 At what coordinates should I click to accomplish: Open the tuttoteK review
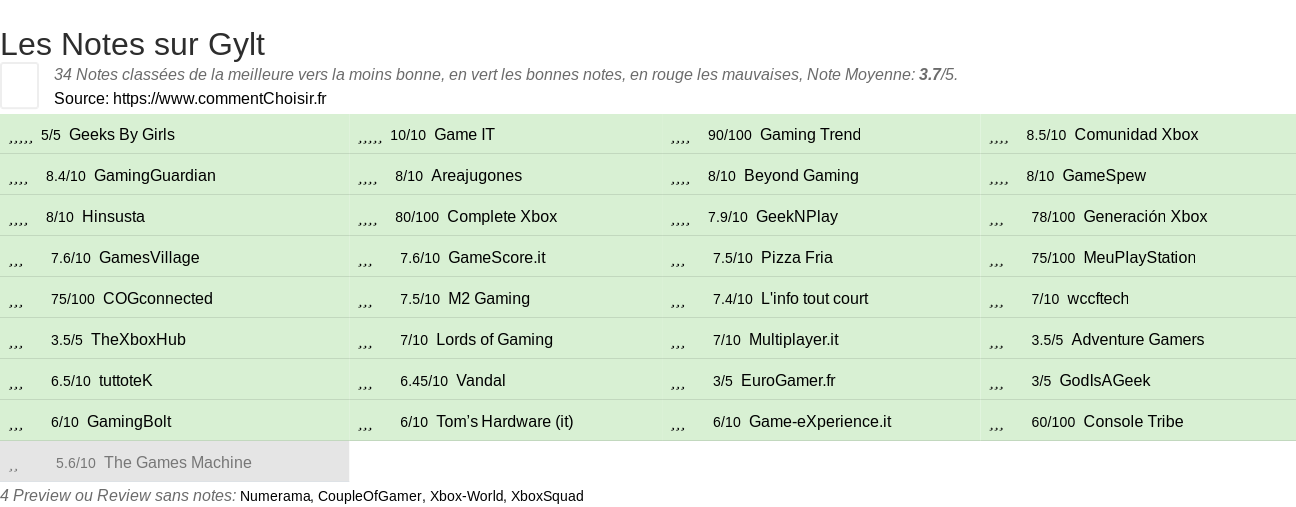pyautogui.click(x=126, y=380)
